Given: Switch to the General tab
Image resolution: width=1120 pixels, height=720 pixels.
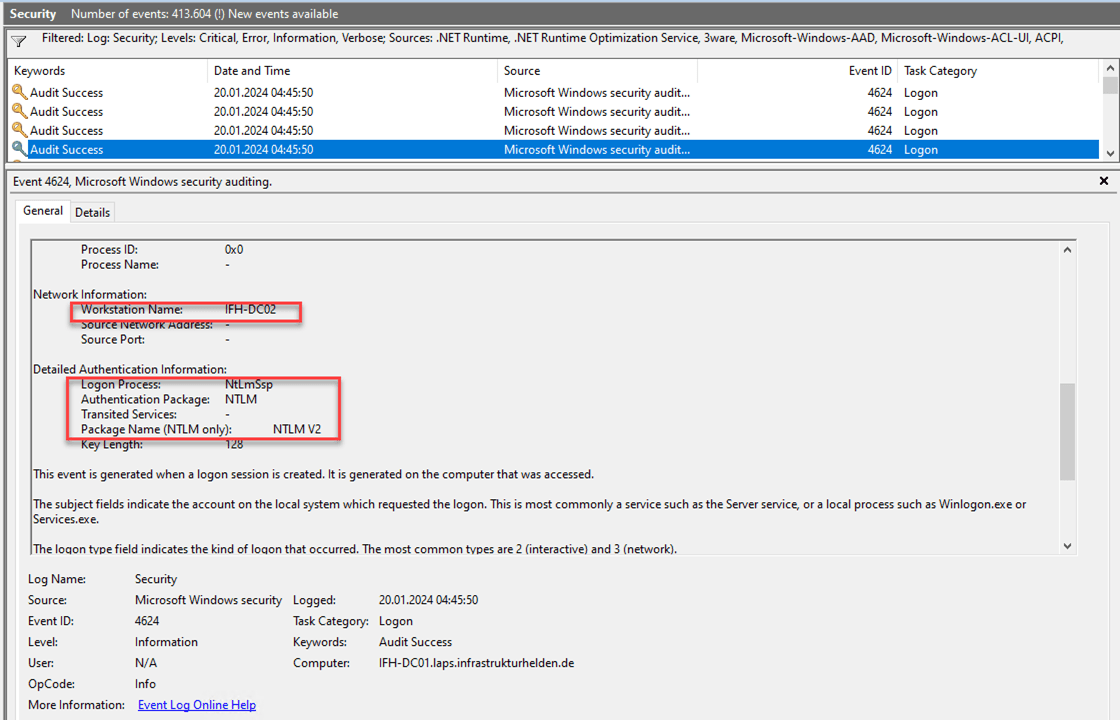Looking at the screenshot, I should click(x=43, y=211).
